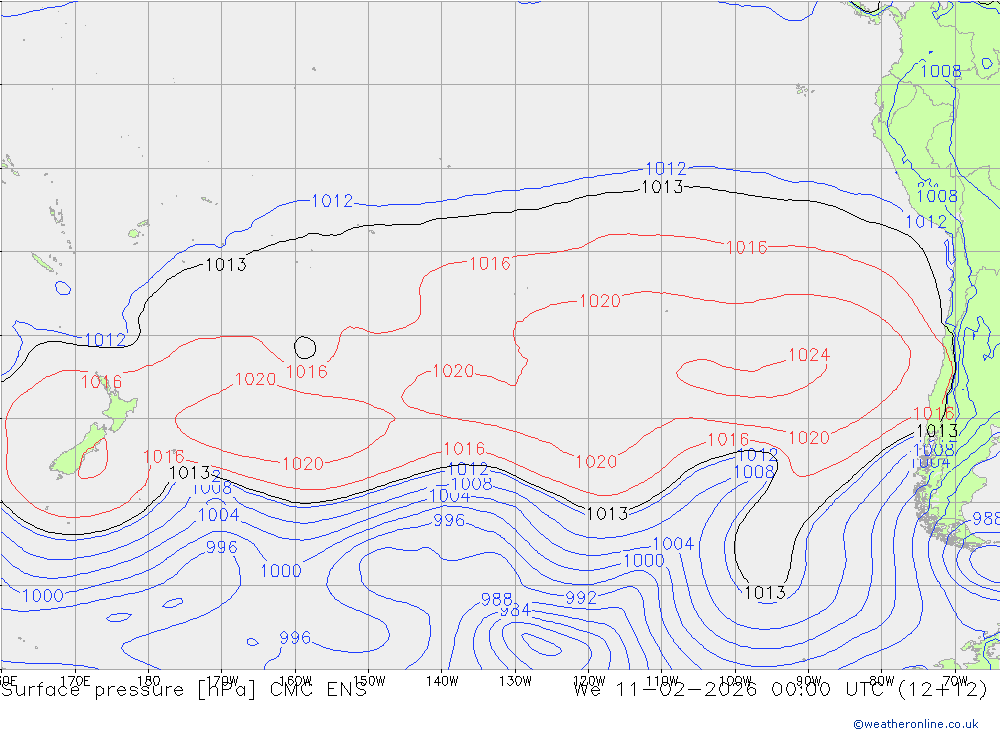Viewport: 1000px width, 733px height.
Task: Click the 988 label near South America's tip
Action: 986,518
